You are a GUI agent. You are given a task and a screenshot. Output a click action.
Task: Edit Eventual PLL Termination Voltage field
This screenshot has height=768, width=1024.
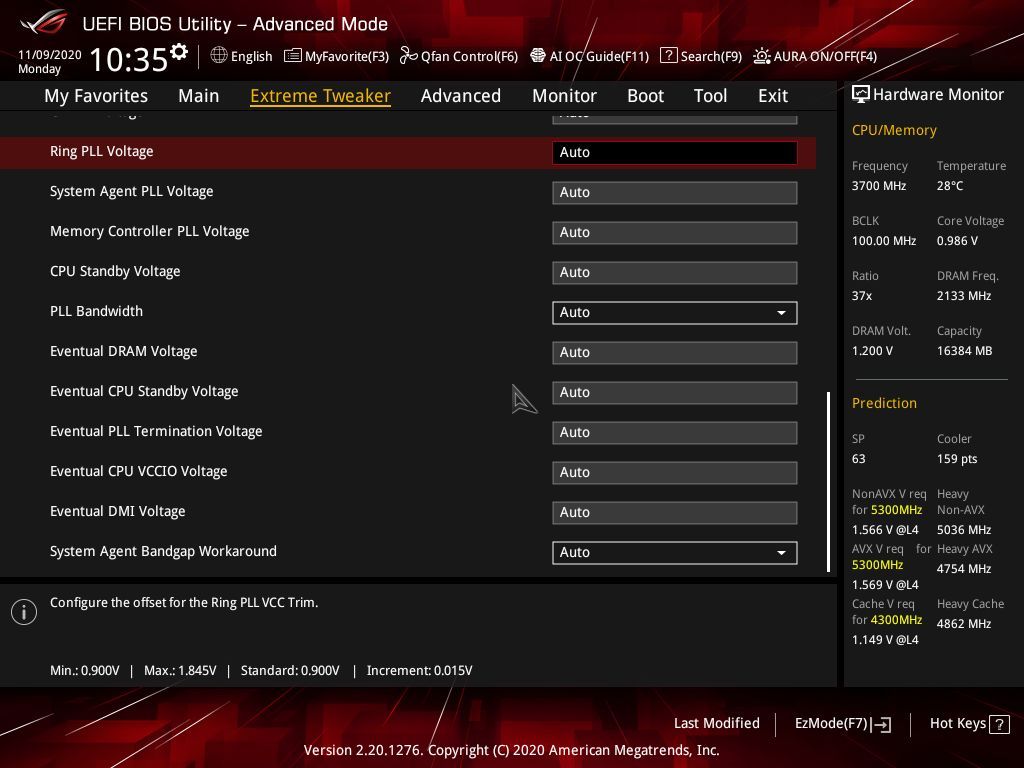(x=675, y=432)
